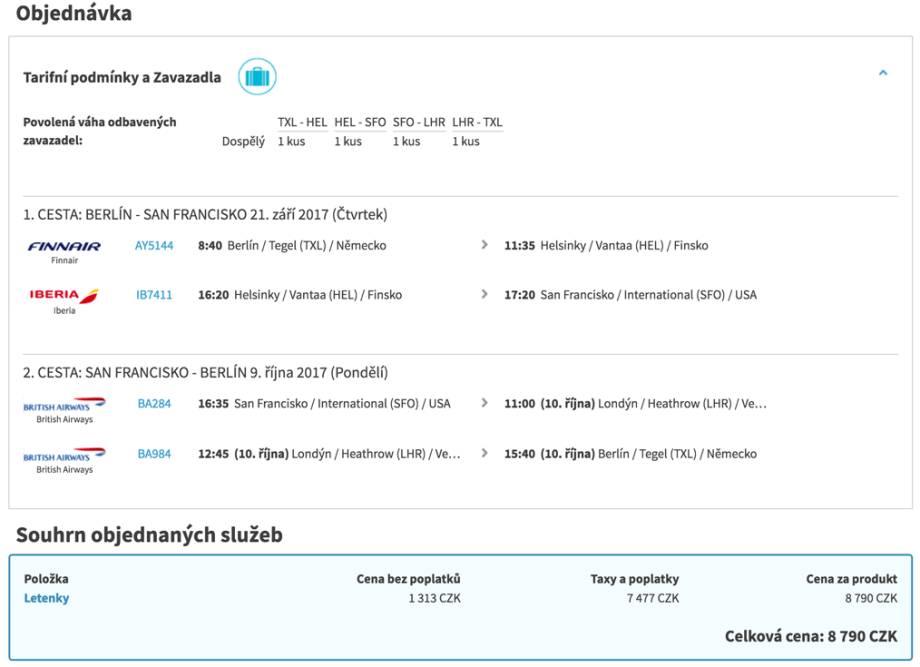
Task: Open flight number AY5144 link
Action: click(154, 245)
